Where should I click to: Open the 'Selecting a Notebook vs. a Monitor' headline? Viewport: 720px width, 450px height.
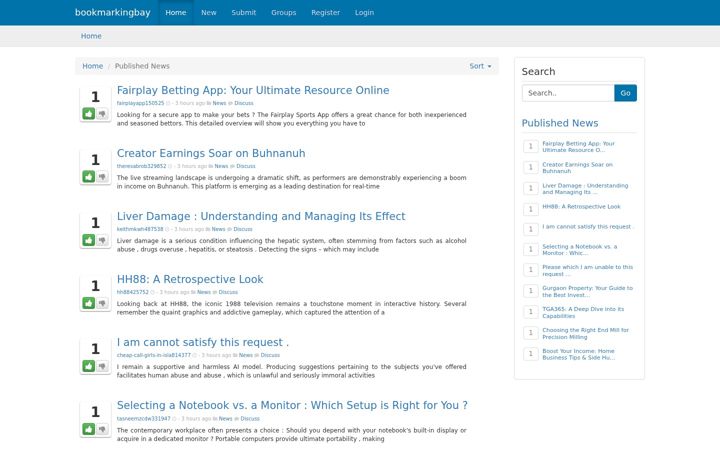292,405
